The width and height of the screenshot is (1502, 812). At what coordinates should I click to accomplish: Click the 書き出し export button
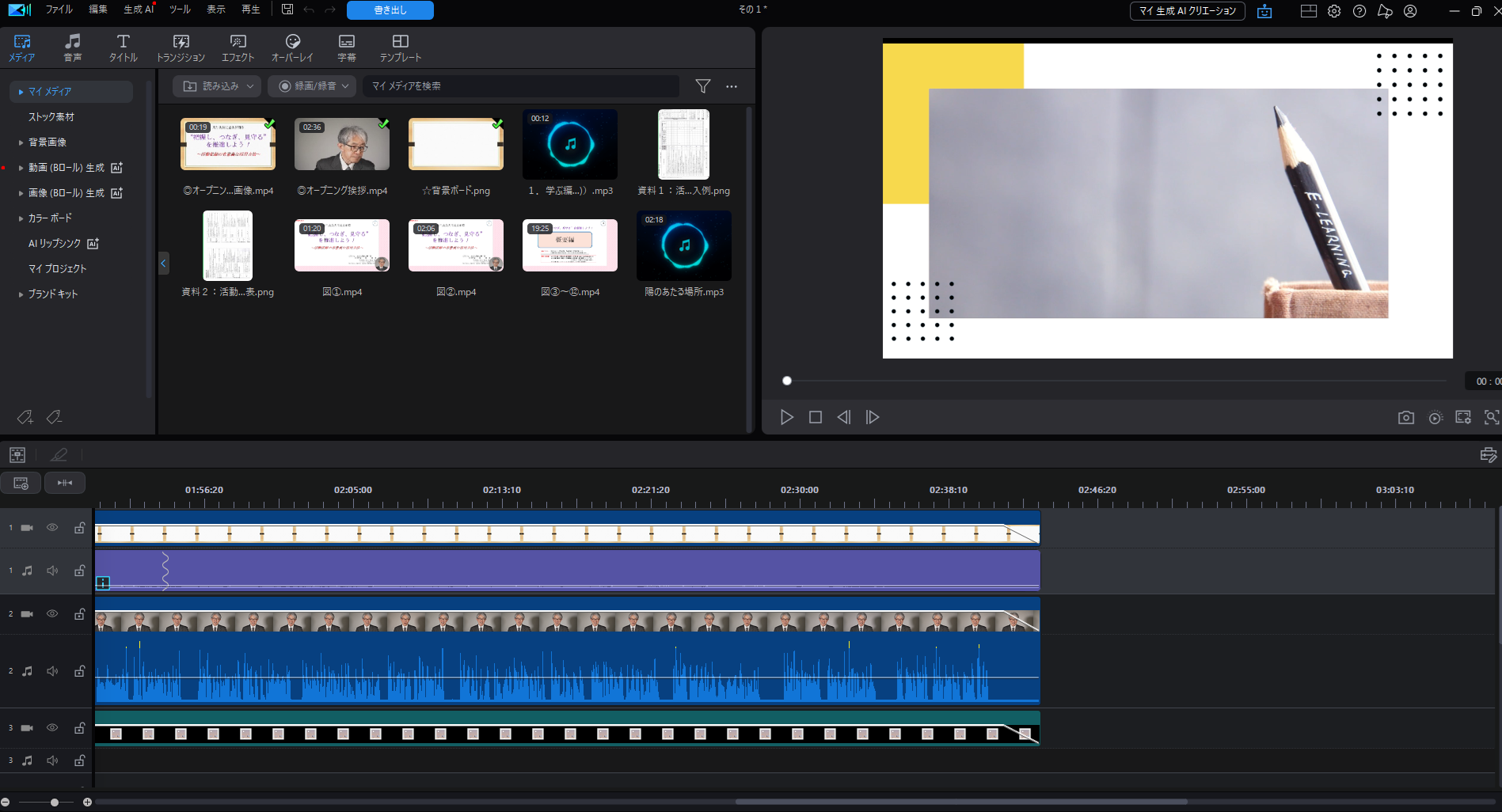pos(390,10)
